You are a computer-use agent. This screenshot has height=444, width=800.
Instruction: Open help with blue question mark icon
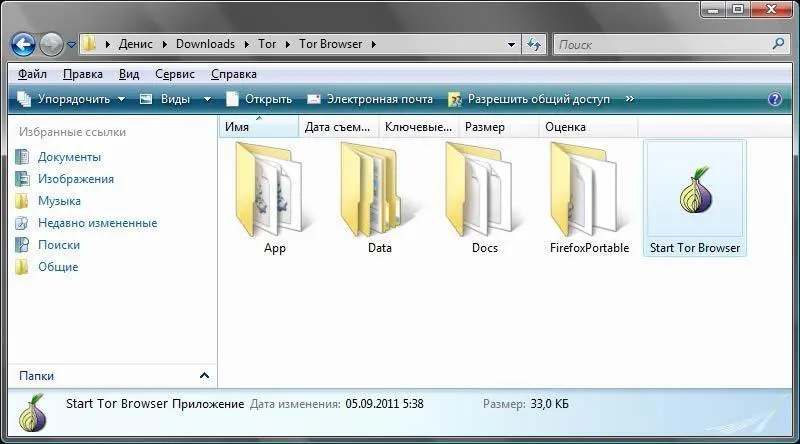(x=774, y=98)
